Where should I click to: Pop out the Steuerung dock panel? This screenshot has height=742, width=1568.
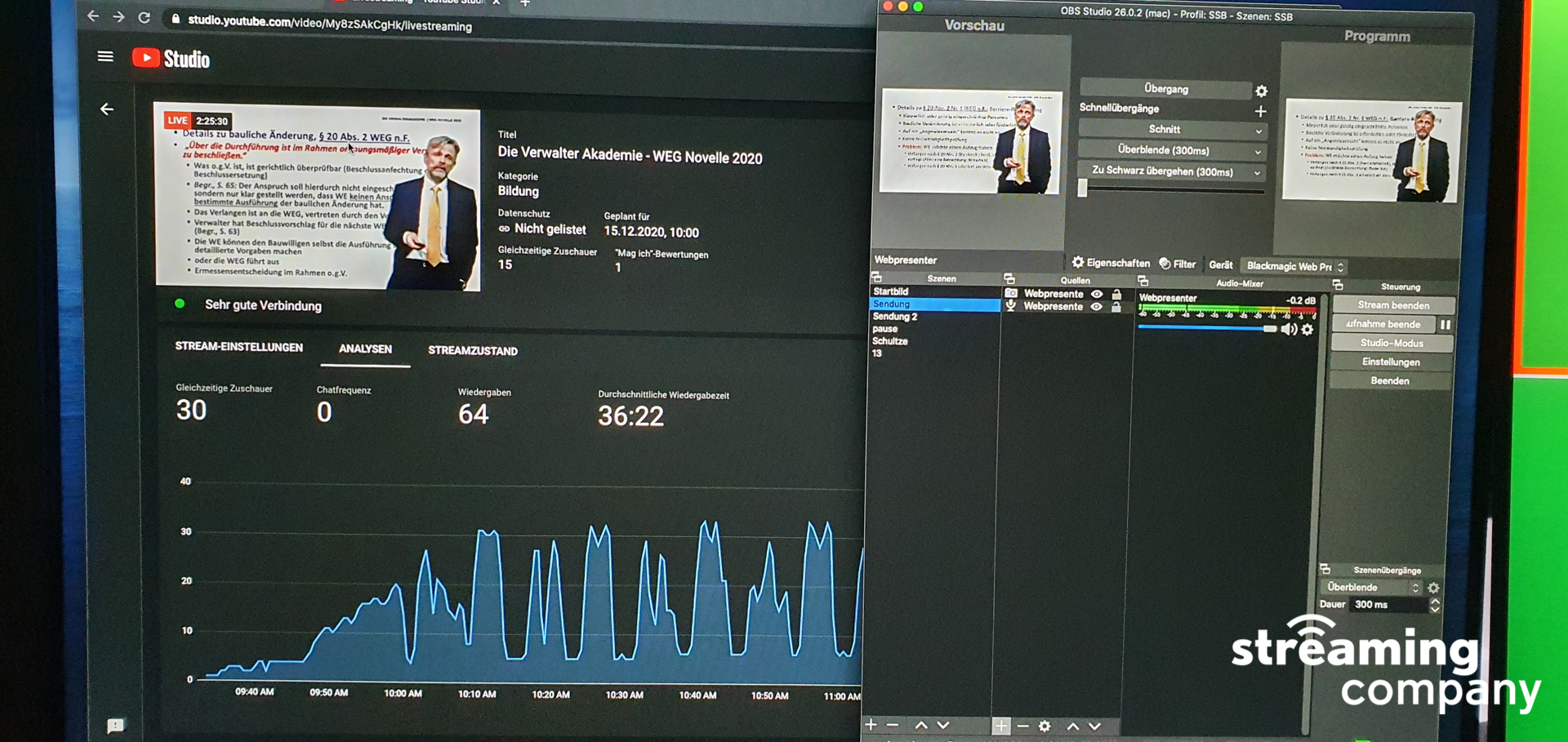[1337, 285]
